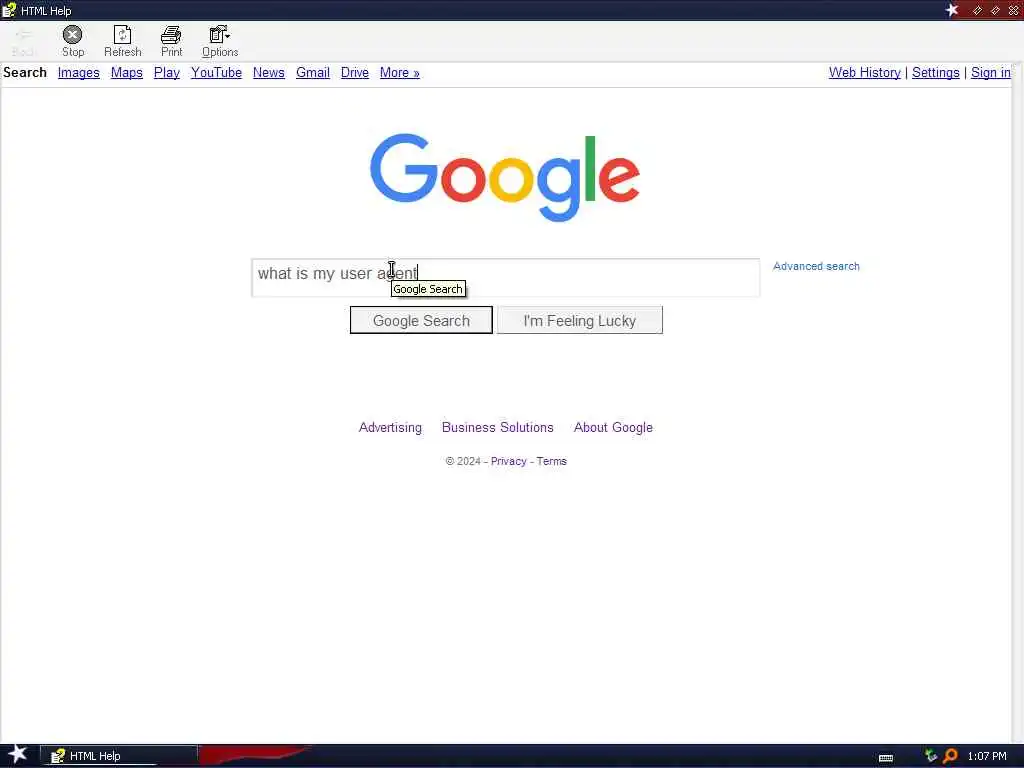Click the red banner on taskbar

[x=253, y=755]
